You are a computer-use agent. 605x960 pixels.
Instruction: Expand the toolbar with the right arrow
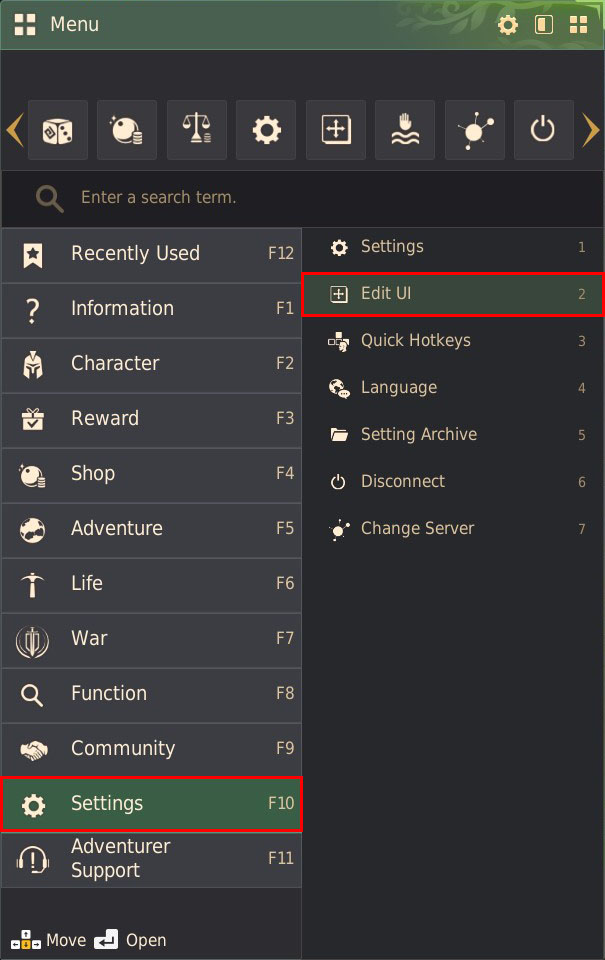(x=591, y=130)
